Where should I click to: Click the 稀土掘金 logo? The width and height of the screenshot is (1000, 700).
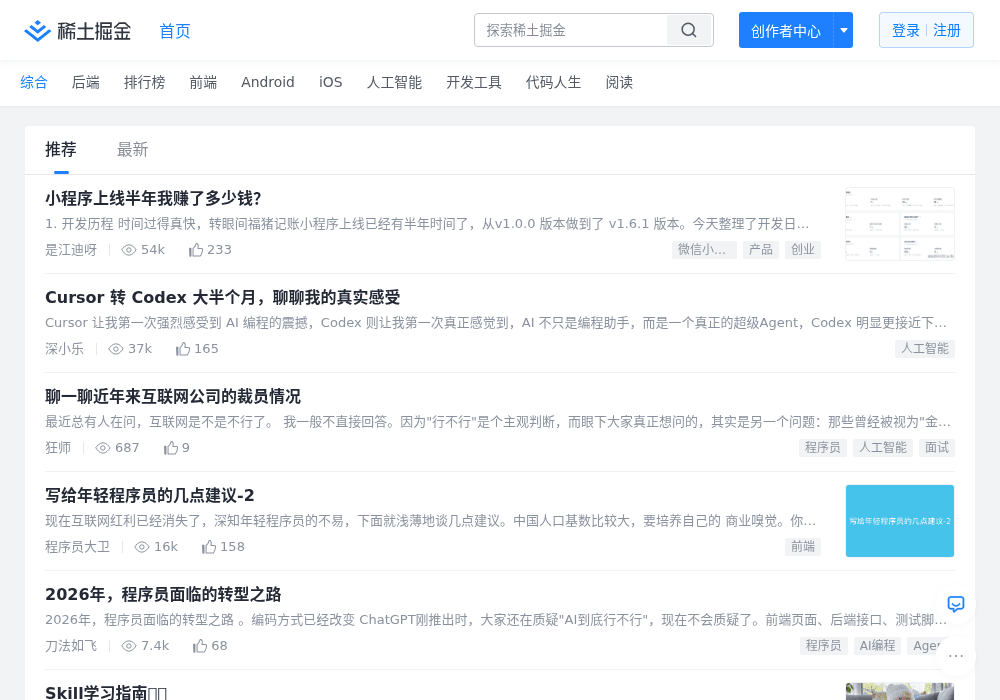tap(77, 31)
